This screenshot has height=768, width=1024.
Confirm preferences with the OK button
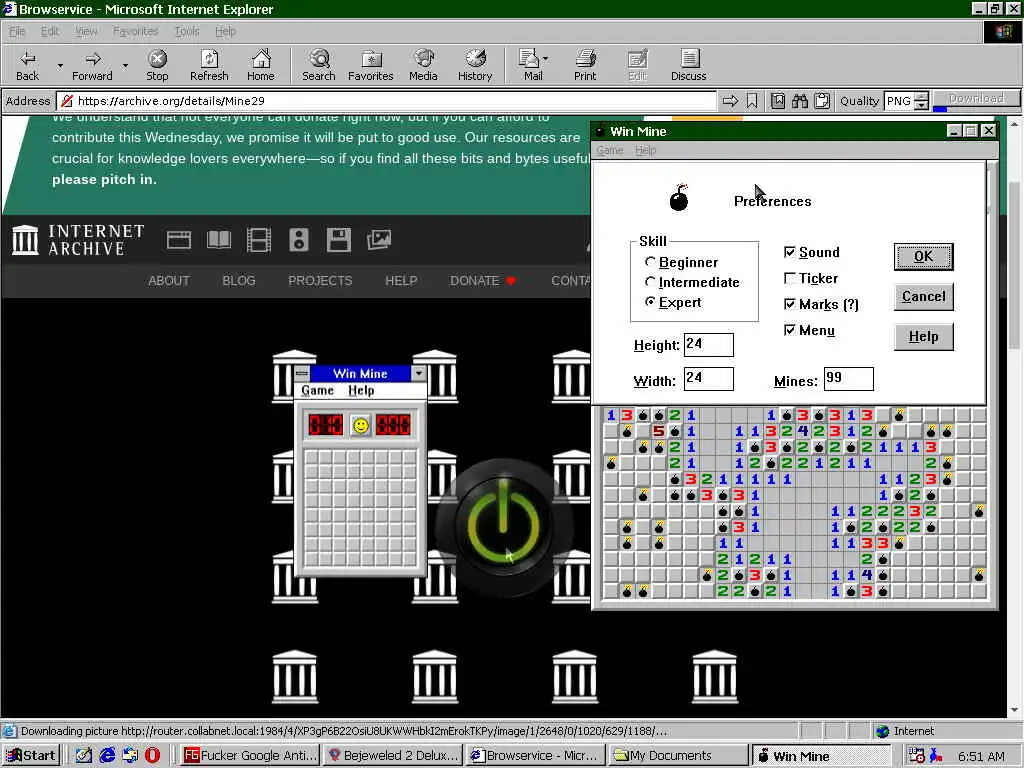(x=923, y=256)
